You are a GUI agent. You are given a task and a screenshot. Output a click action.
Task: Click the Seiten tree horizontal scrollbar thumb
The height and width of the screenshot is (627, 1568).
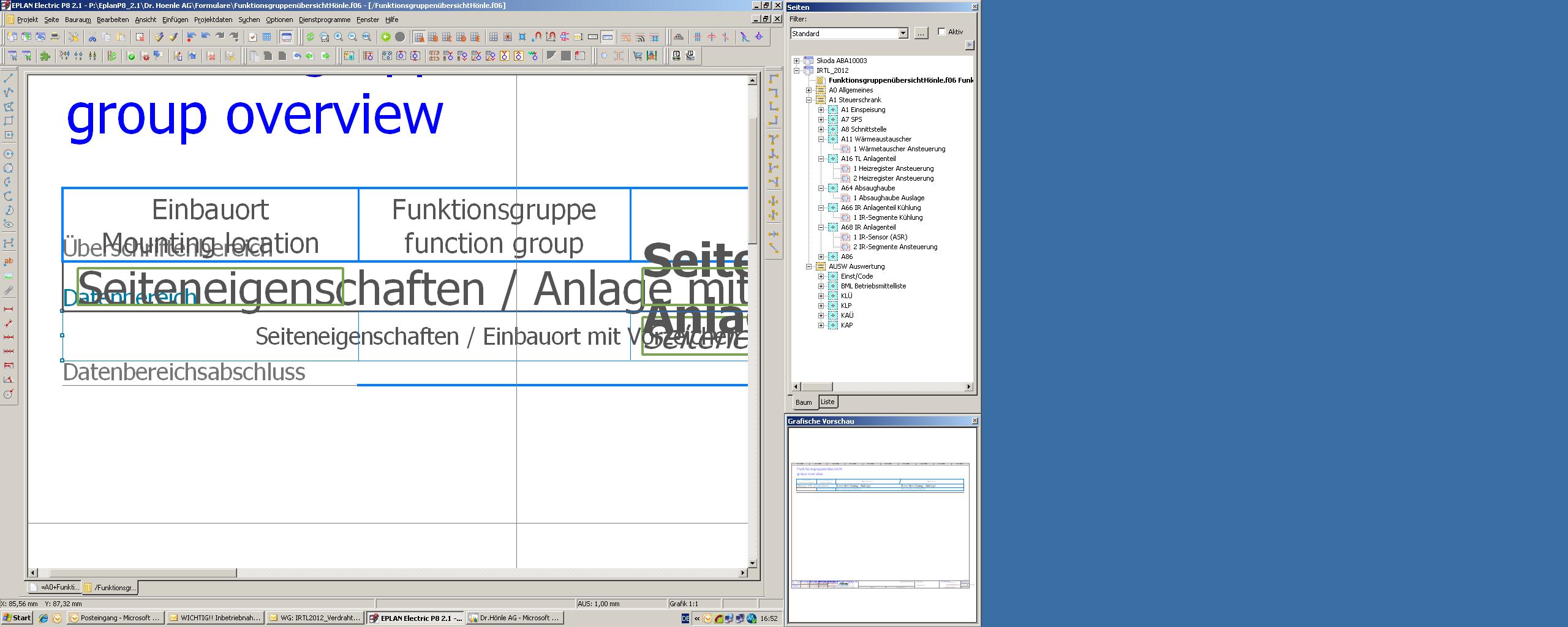[816, 386]
